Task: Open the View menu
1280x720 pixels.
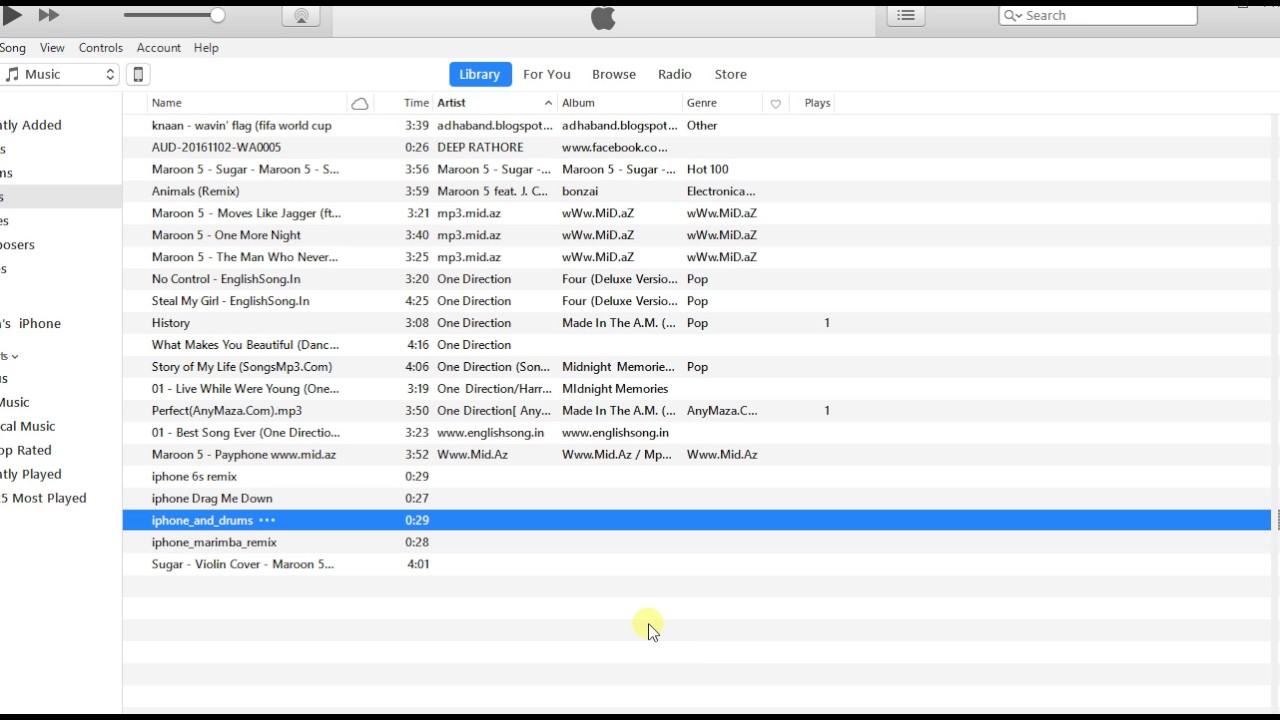Action: [52, 48]
